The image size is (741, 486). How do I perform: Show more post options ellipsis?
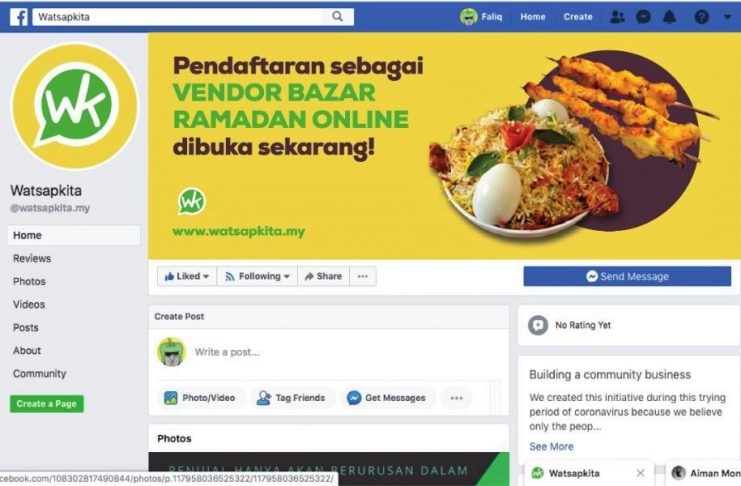(457, 398)
